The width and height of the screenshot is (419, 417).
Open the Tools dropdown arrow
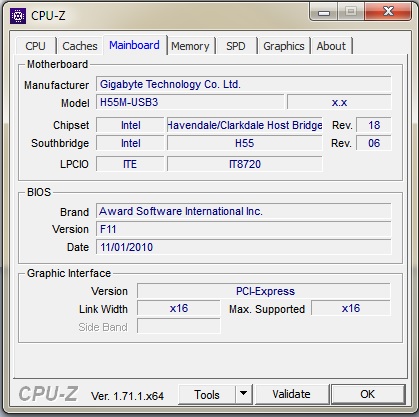[x=244, y=394]
